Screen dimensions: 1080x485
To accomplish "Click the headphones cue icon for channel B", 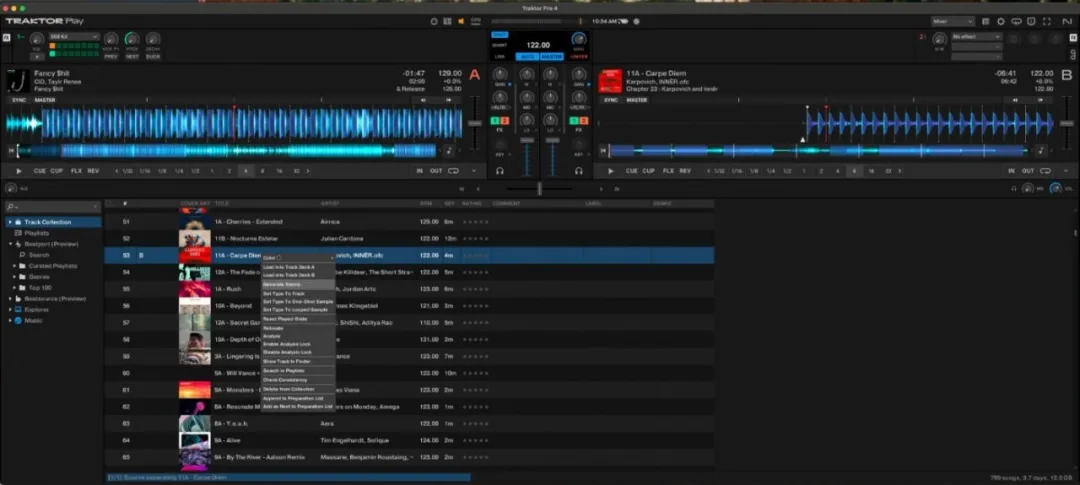I will click(579, 171).
